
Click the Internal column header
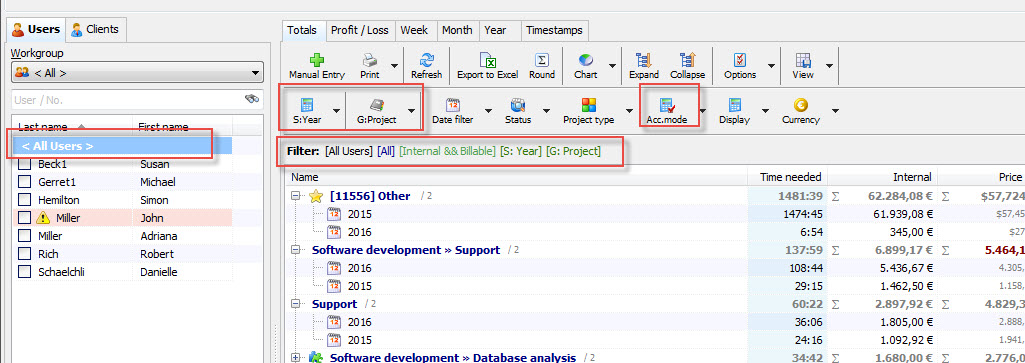[x=882, y=177]
